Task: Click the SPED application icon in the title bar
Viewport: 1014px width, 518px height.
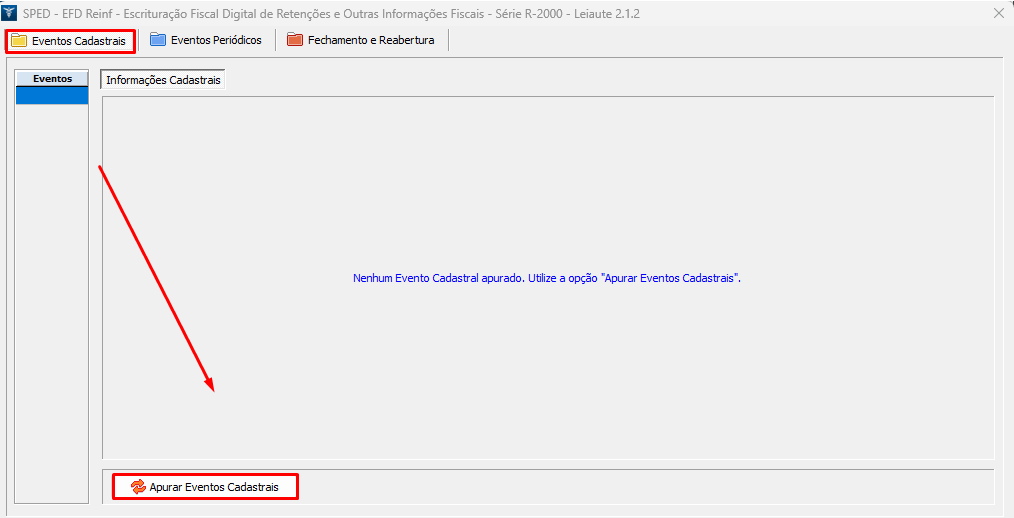Action: tap(10, 13)
